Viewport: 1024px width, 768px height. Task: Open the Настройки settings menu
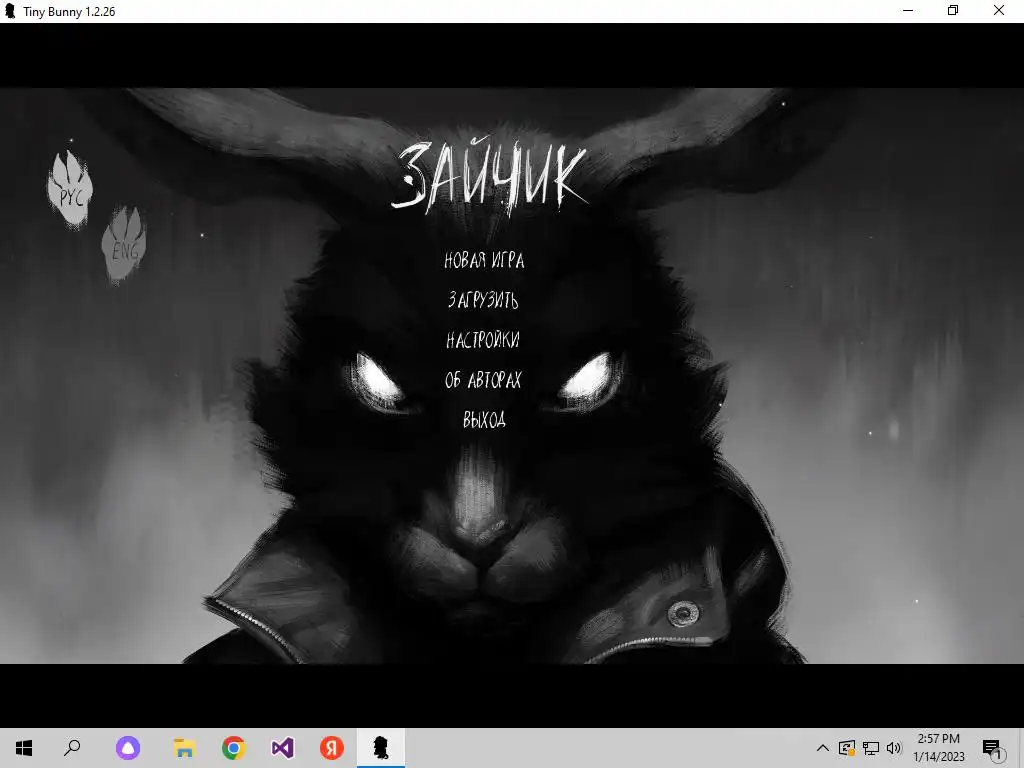(483, 340)
